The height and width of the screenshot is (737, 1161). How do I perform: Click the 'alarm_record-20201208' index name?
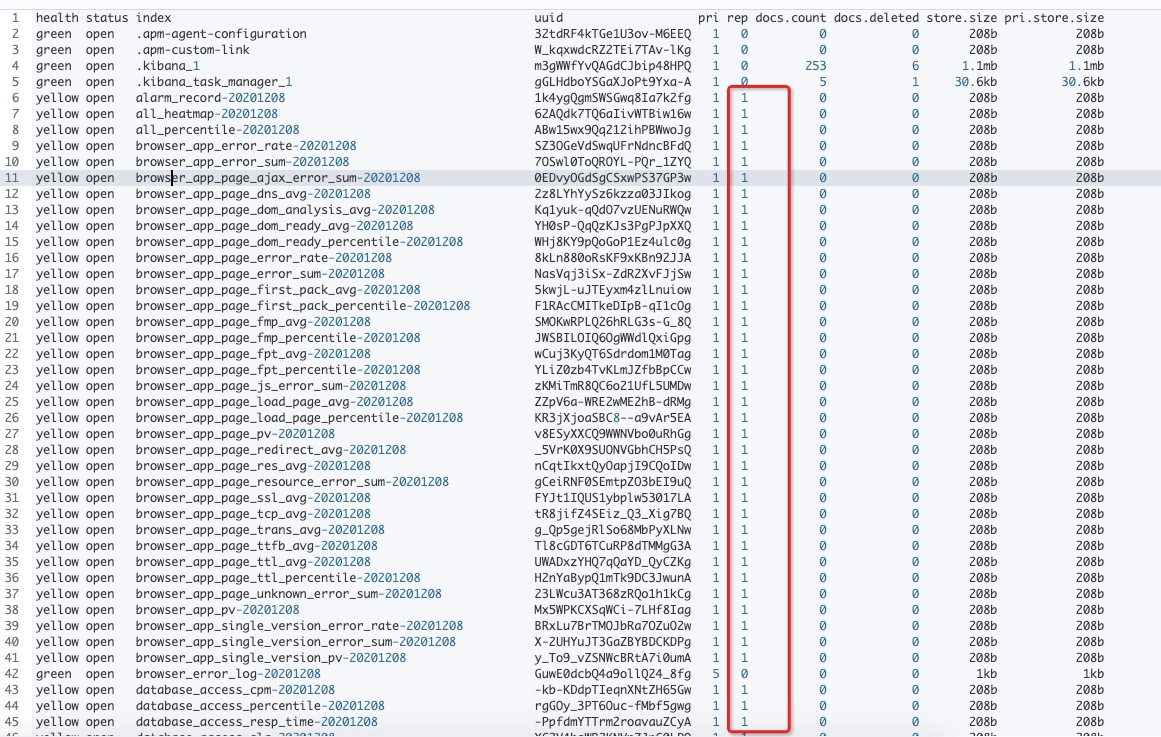coord(210,98)
